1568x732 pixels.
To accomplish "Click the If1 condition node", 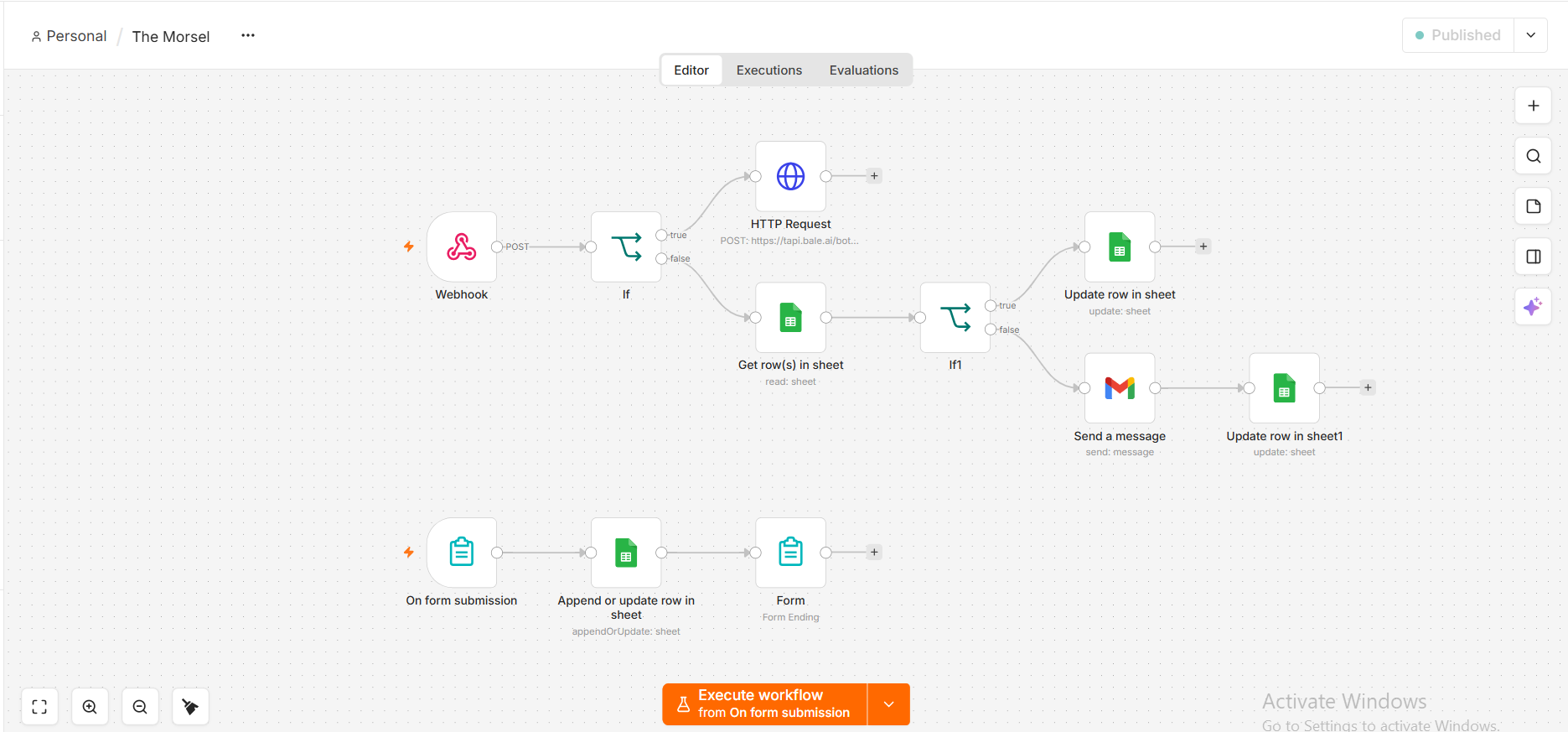I will pyautogui.click(x=955, y=318).
